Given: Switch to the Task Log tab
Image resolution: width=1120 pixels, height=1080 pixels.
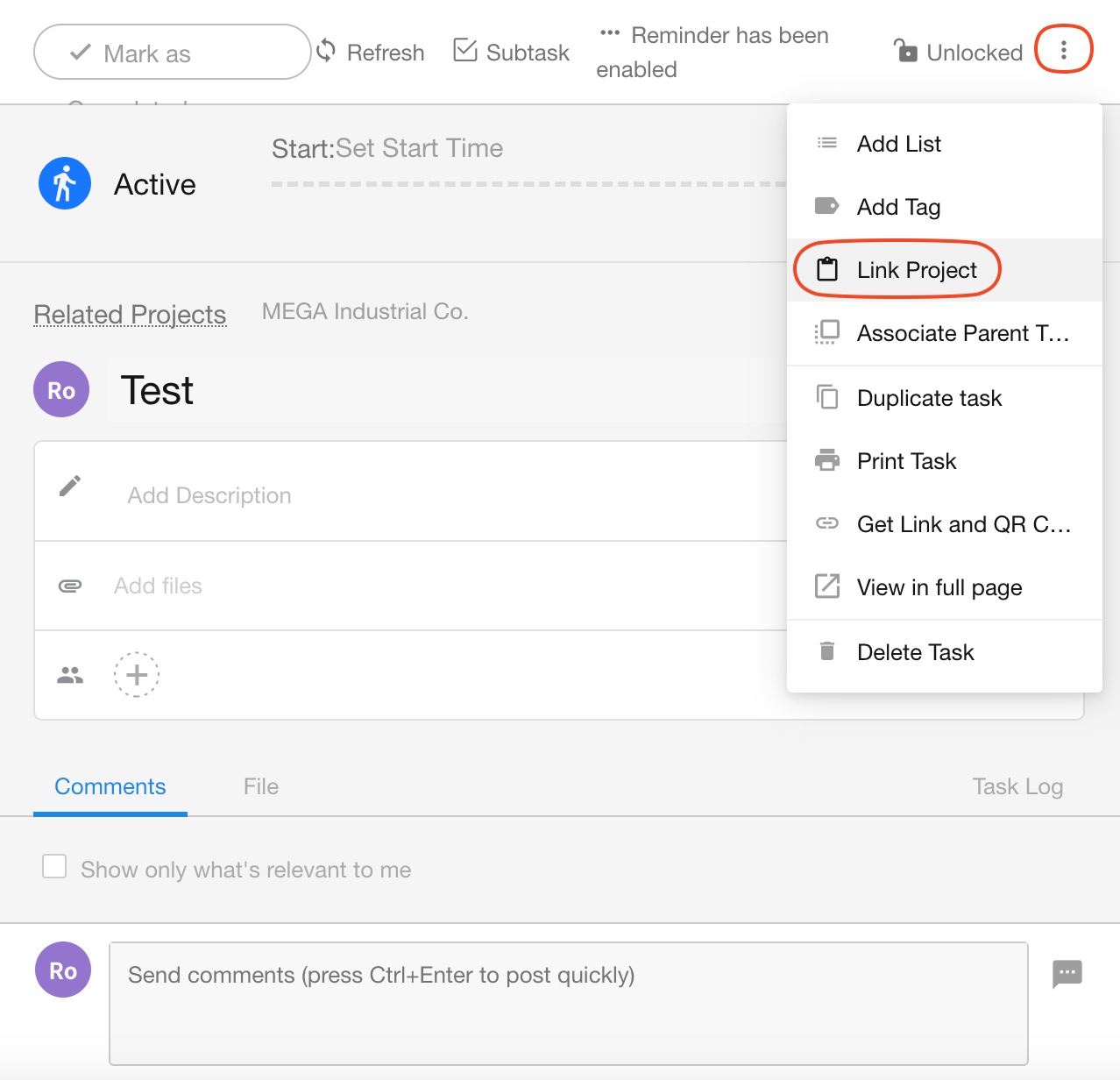Looking at the screenshot, I should (x=1017, y=786).
